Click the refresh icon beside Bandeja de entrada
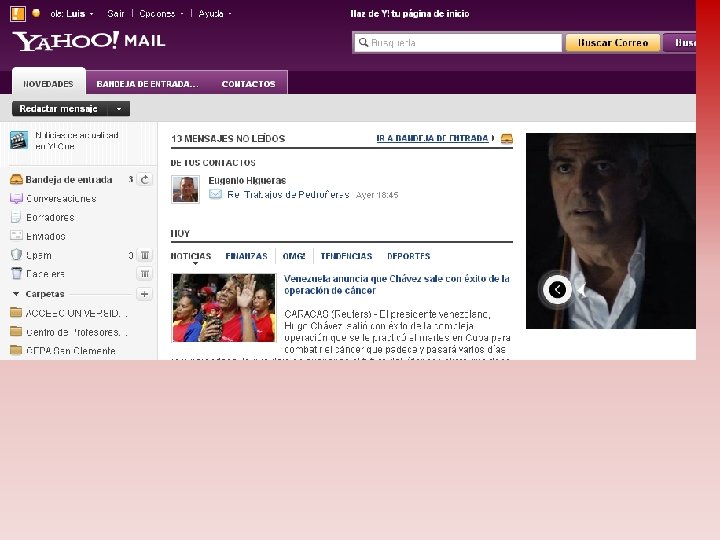The height and width of the screenshot is (540, 720). pyautogui.click(x=145, y=180)
